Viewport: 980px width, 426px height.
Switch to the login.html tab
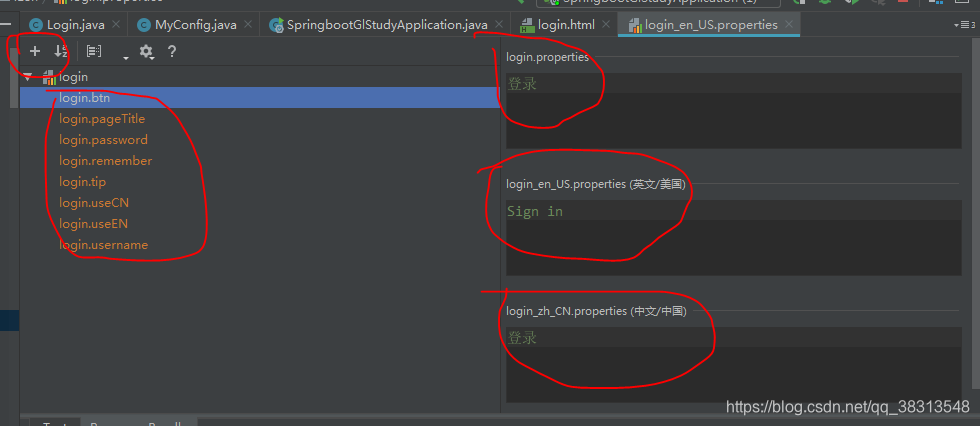[x=566, y=25]
